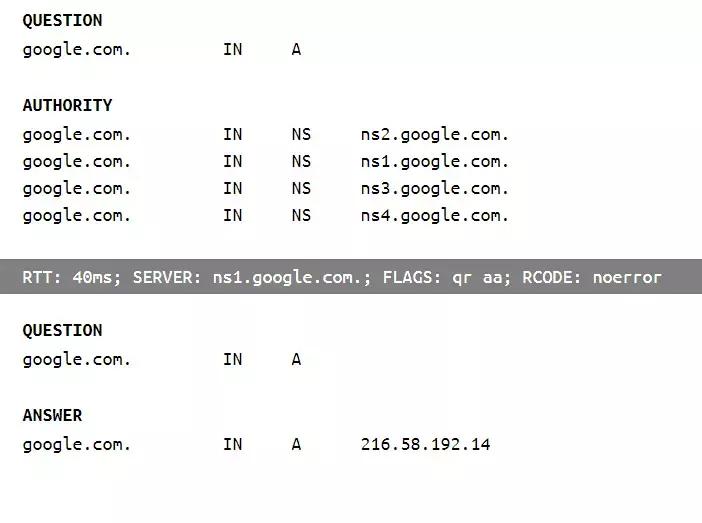Screen dimensions: 702x523
Task: Click the ns1.google.com. entry in the AUTHORITY list
Action: pyautogui.click(x=435, y=161)
